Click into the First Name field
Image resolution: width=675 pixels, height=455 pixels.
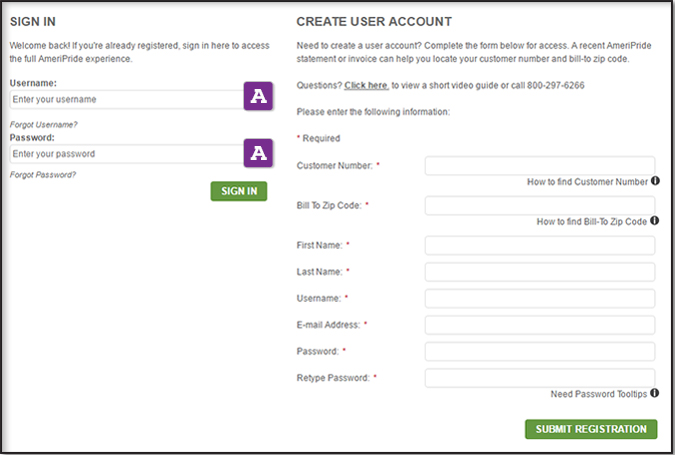(x=539, y=245)
